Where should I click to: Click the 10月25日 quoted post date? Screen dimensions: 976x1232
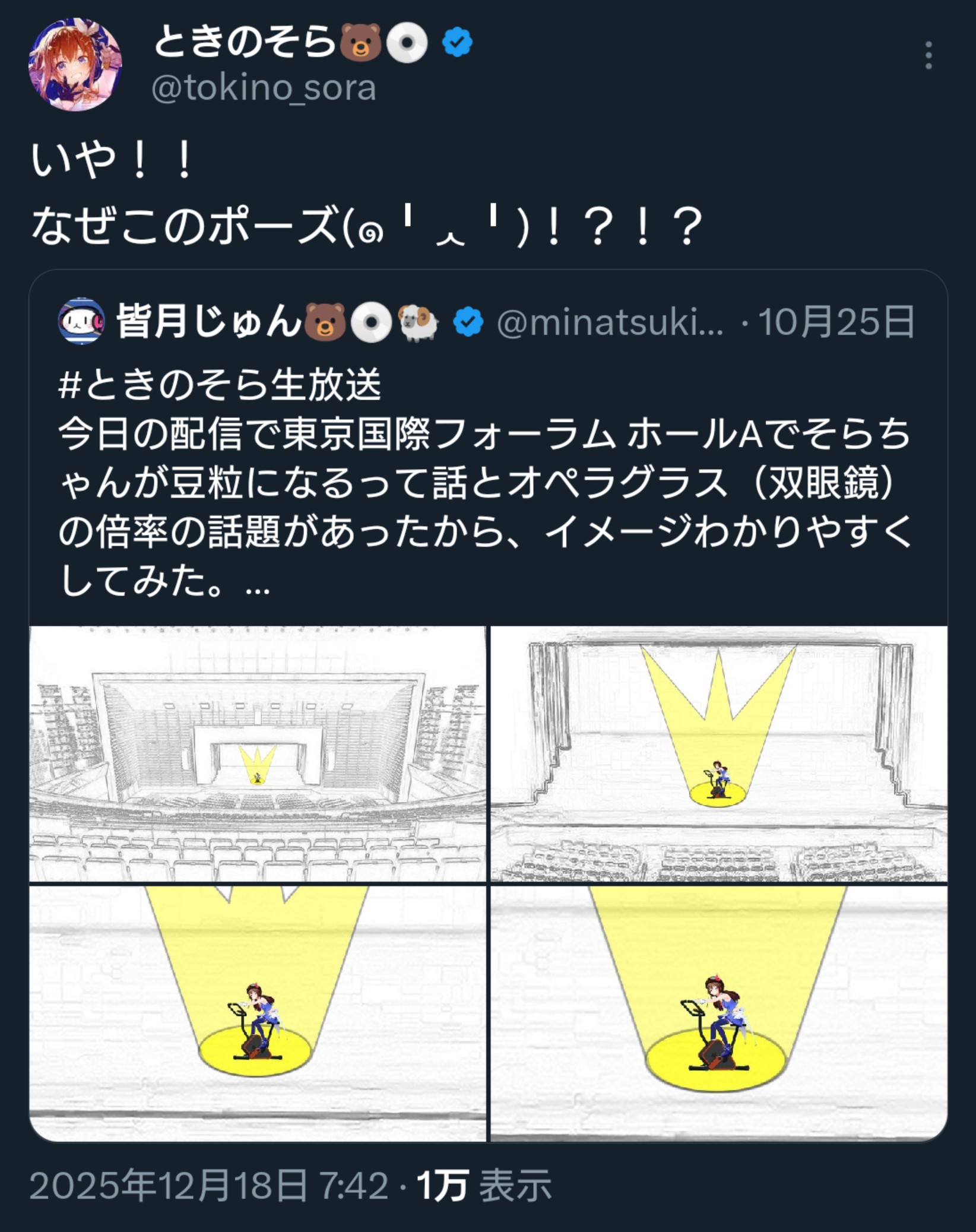tap(836, 322)
